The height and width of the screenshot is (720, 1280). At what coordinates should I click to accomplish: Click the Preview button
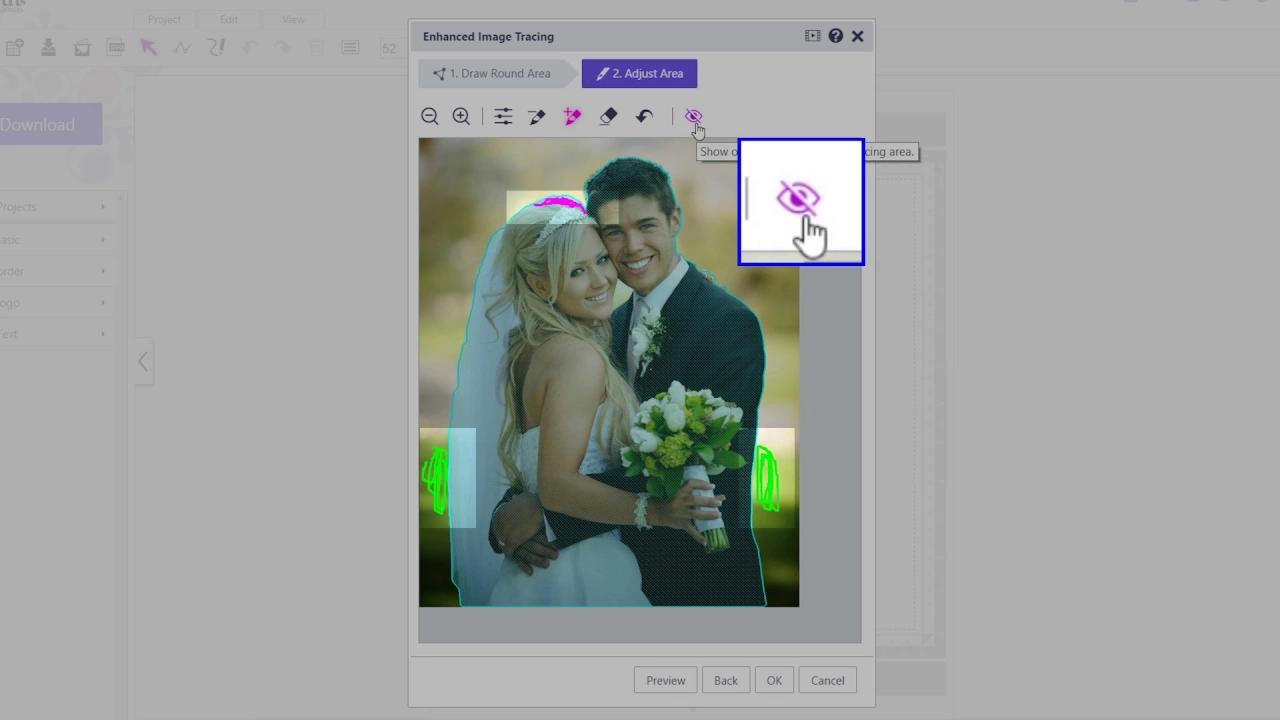[x=665, y=680]
